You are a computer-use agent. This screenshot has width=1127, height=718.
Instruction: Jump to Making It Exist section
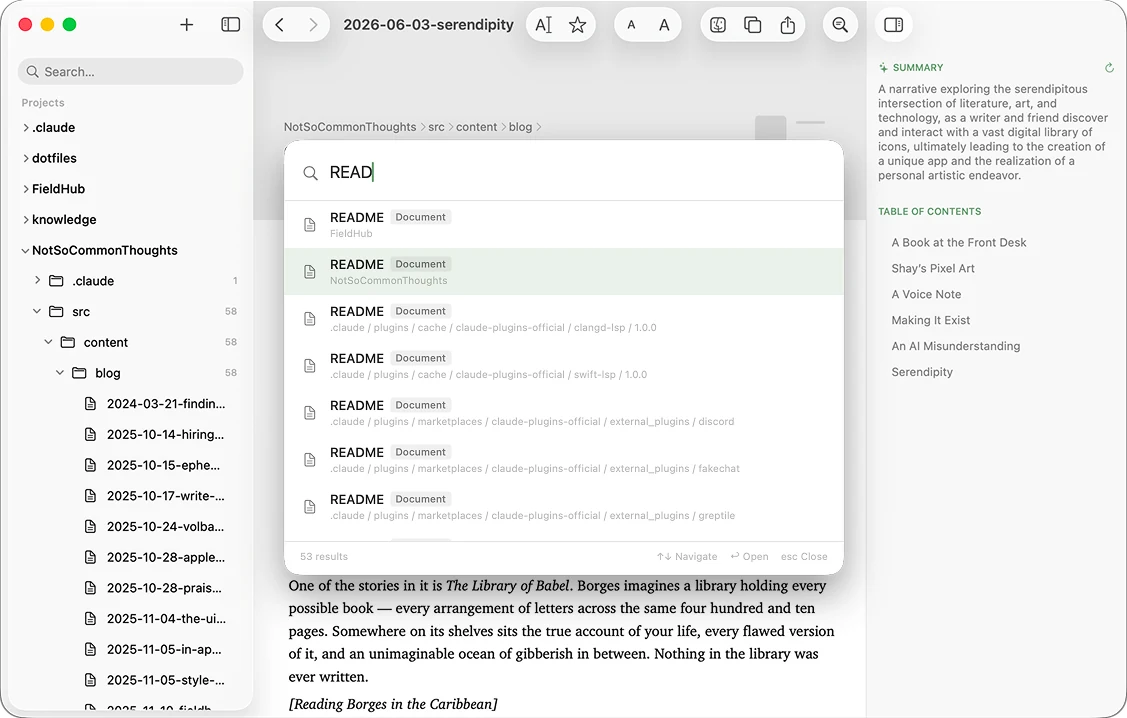[931, 321]
